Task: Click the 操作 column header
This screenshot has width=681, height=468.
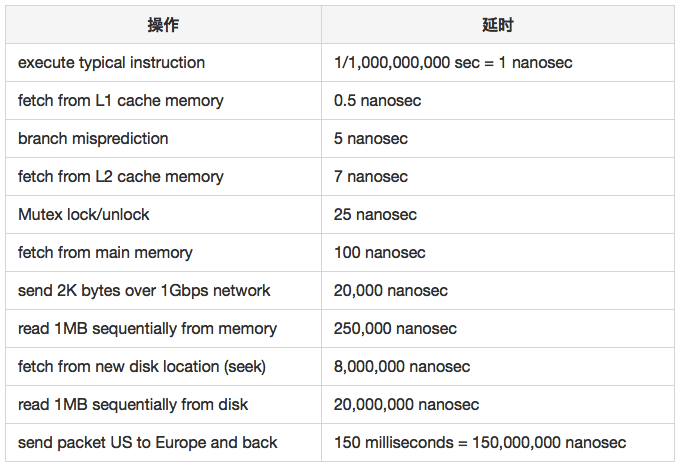Action: pos(163,25)
